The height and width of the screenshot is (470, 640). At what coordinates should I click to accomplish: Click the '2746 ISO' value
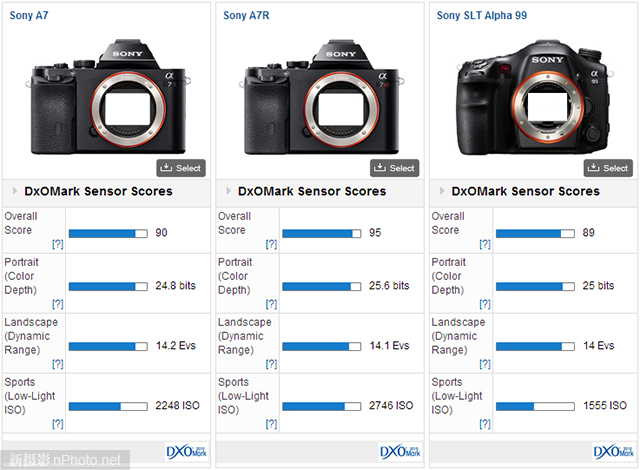point(391,406)
